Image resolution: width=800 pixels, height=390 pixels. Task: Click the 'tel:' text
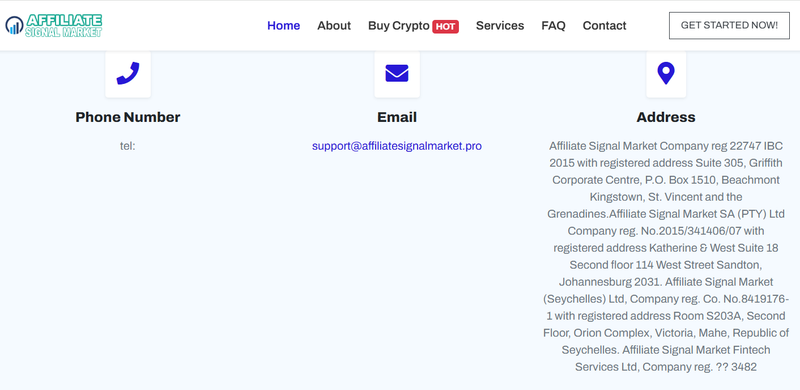point(128,146)
